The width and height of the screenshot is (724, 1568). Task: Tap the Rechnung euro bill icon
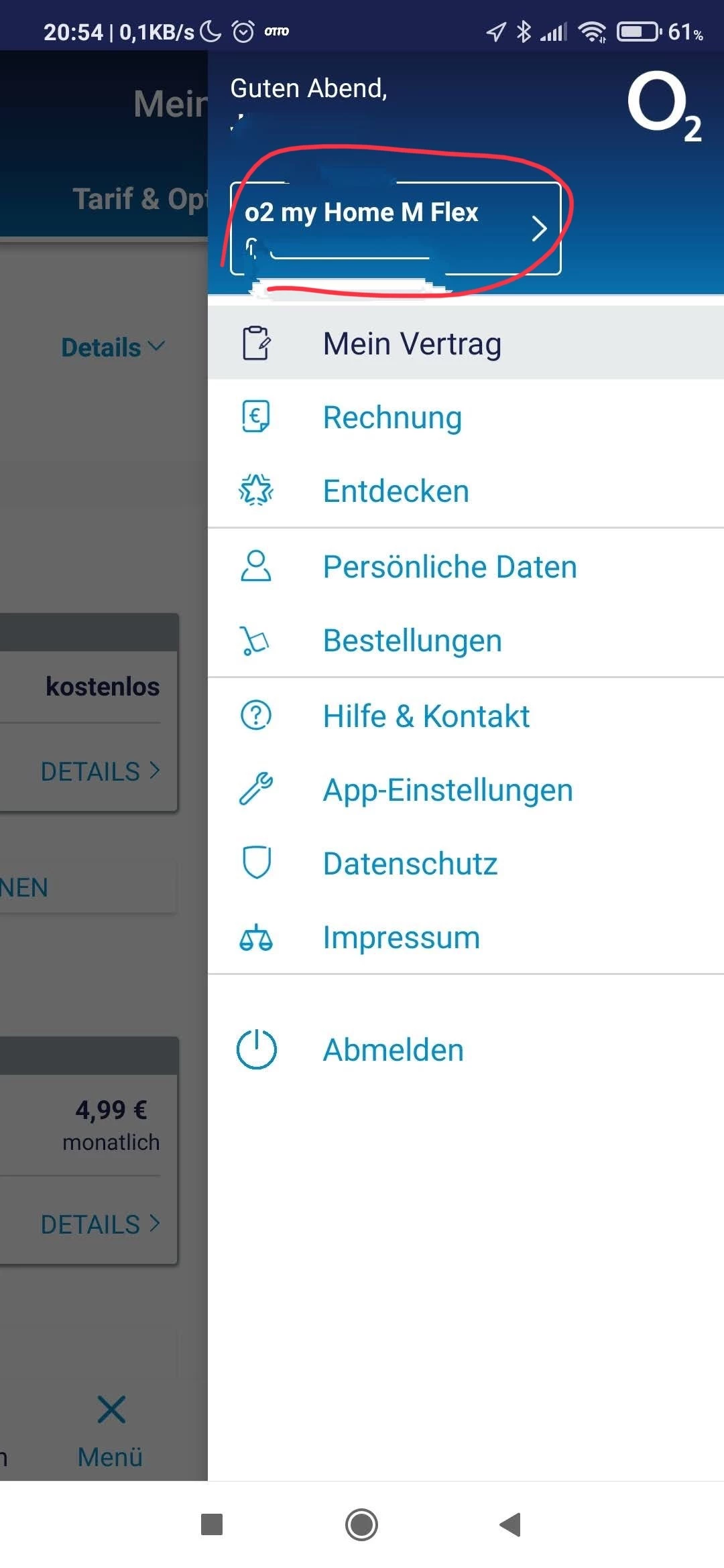coord(255,417)
